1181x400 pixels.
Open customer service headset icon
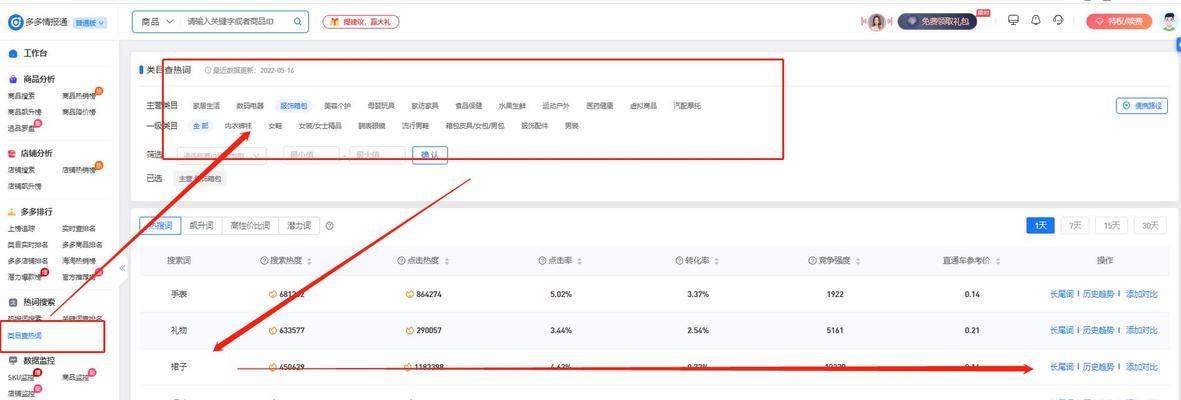[x=1059, y=20]
